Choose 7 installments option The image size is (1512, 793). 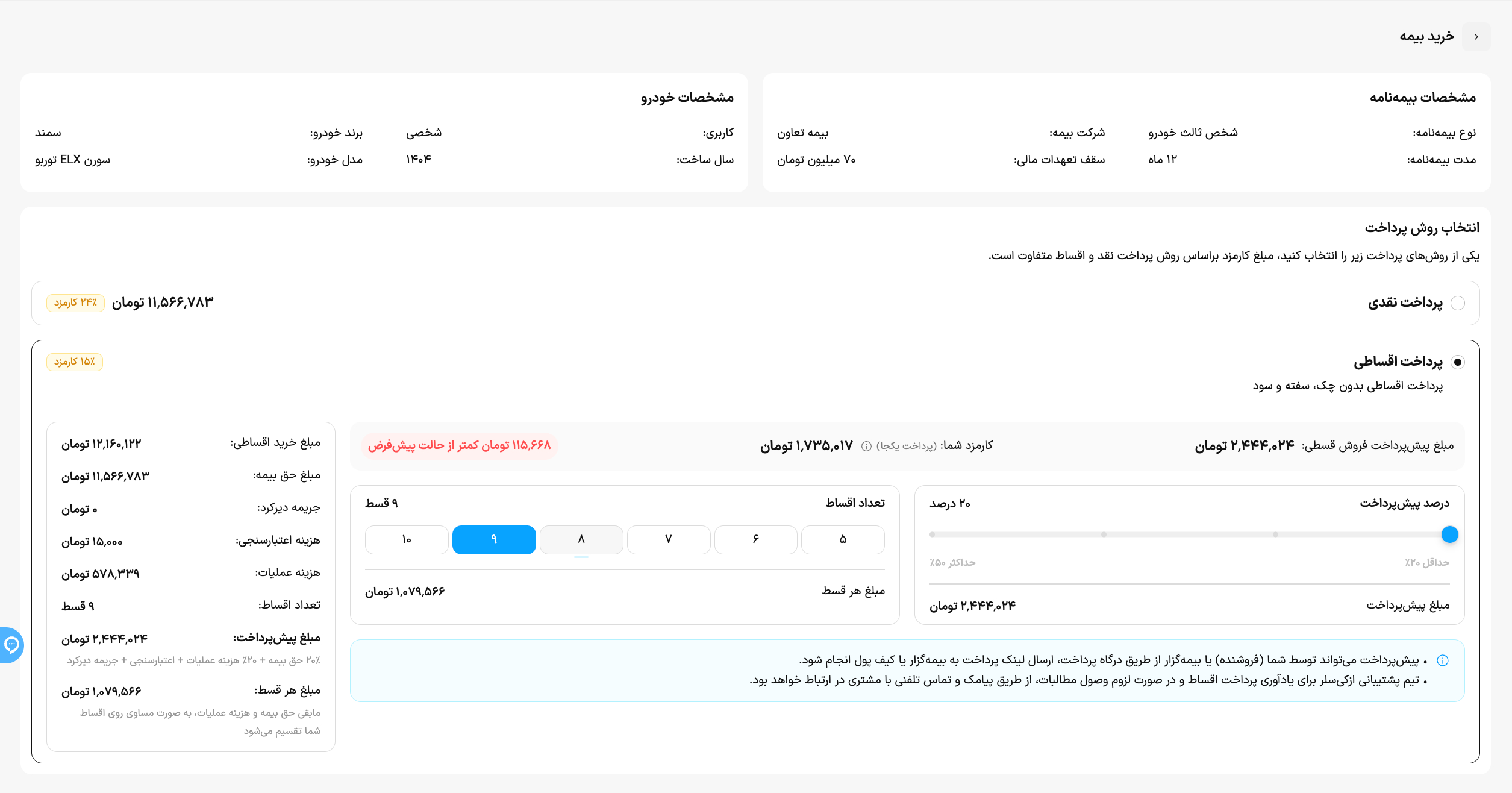(x=669, y=539)
